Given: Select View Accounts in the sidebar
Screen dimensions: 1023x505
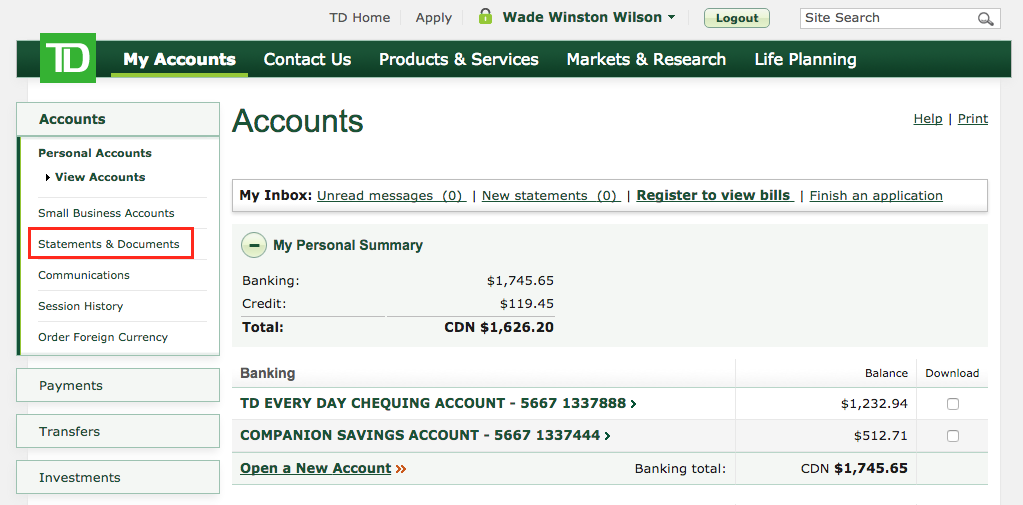Looking at the screenshot, I should [x=100, y=177].
